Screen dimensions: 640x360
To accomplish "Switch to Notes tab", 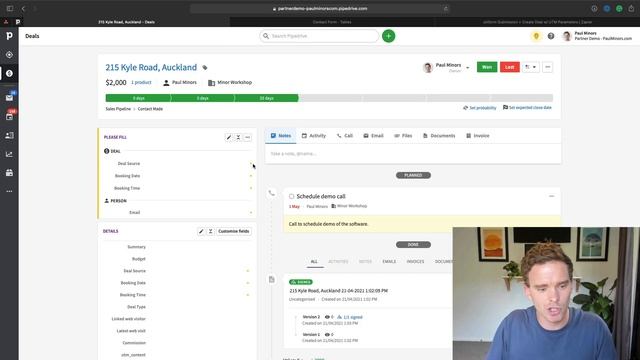I will tap(281, 136).
